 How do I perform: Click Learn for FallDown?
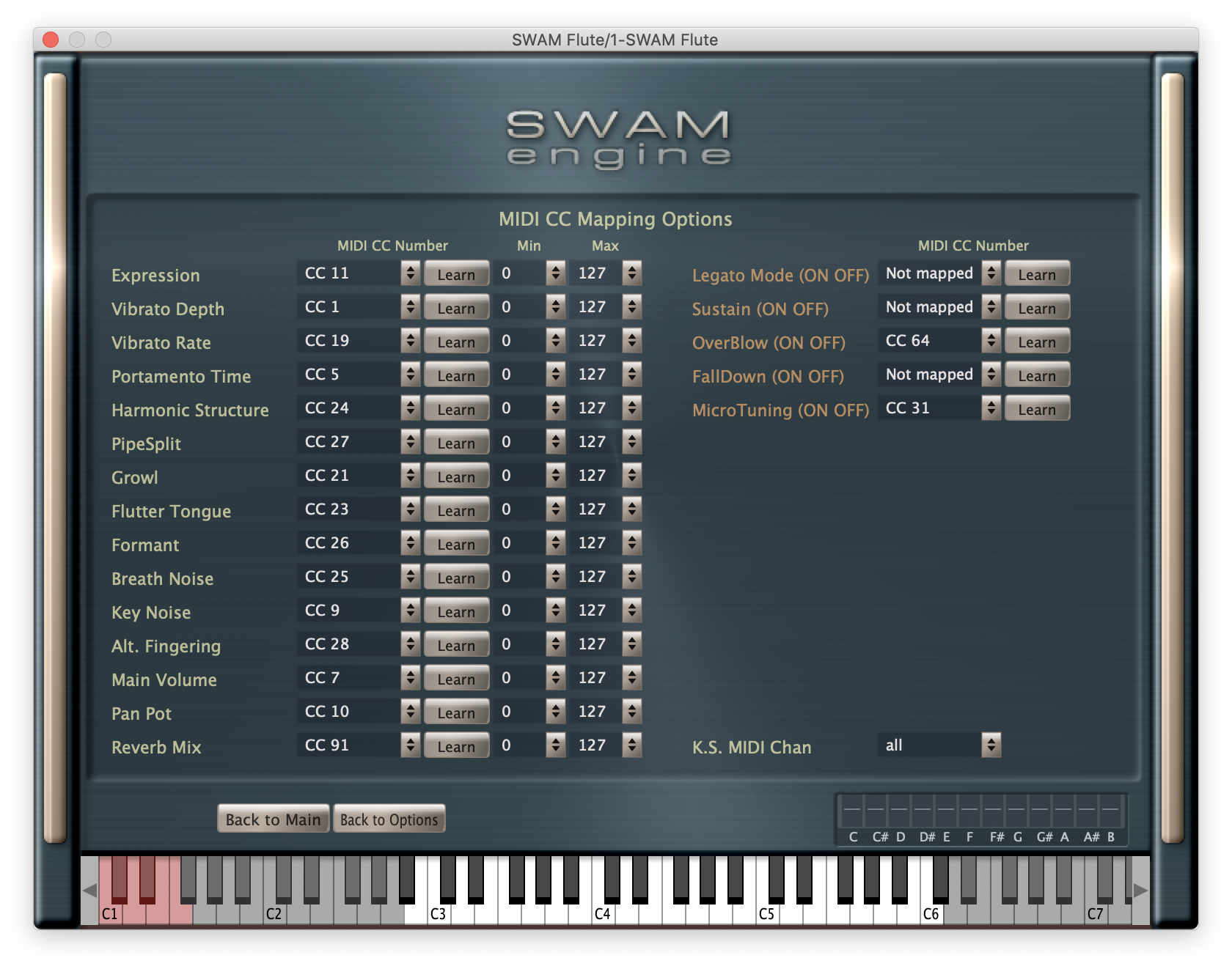tap(1037, 375)
